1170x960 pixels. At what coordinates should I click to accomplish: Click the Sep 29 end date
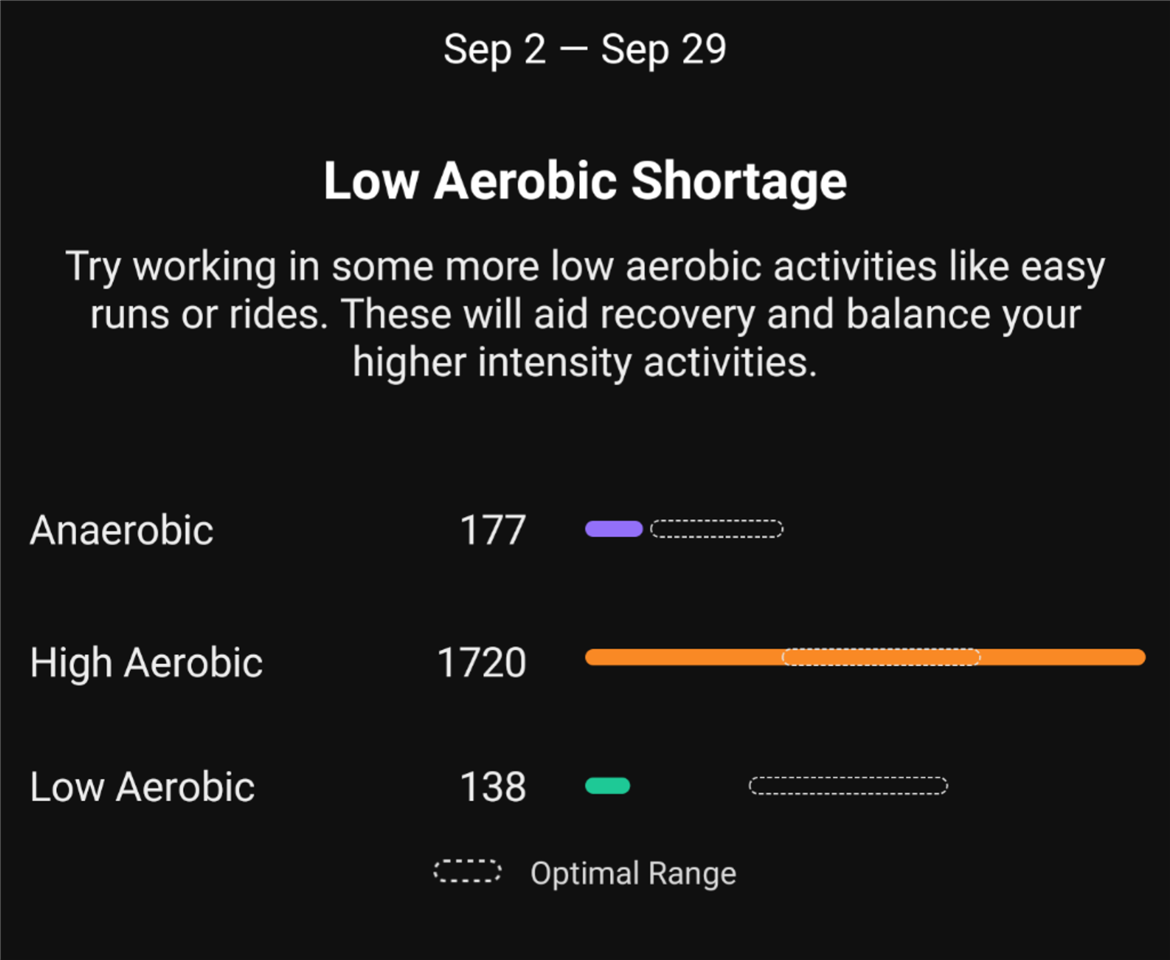click(663, 49)
